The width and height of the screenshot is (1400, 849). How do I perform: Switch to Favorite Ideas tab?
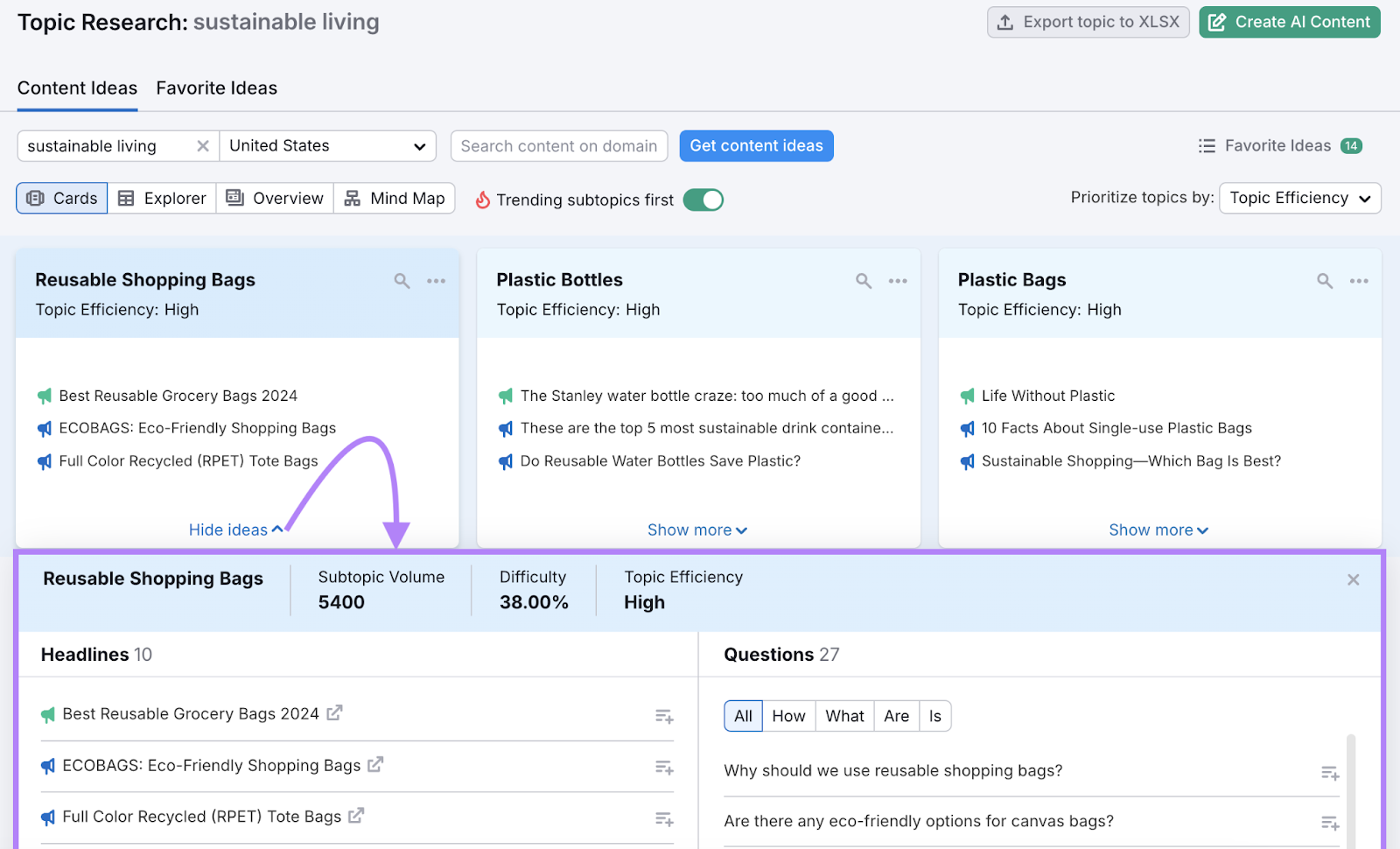pyautogui.click(x=216, y=88)
